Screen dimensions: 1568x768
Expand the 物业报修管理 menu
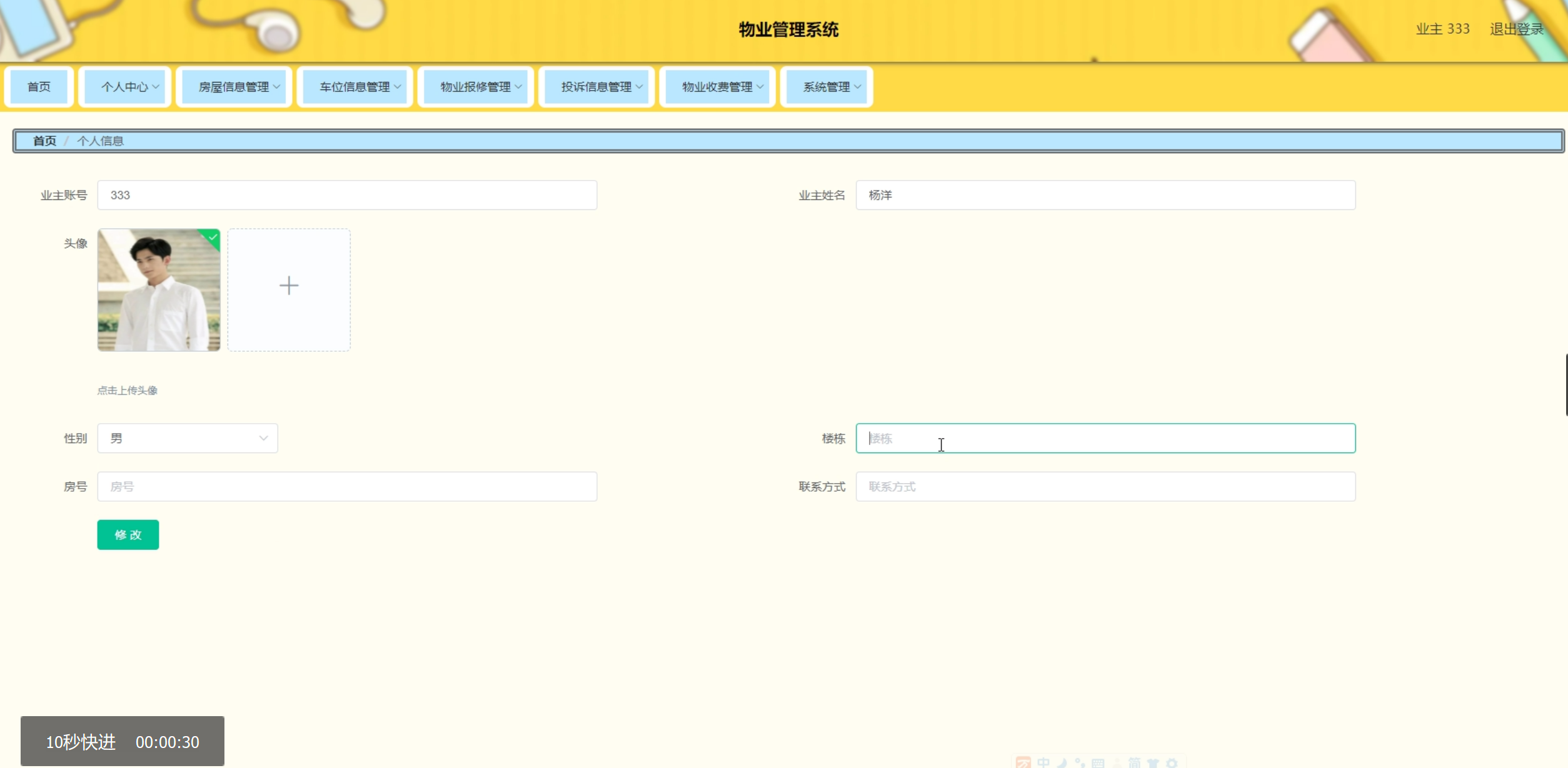476,87
